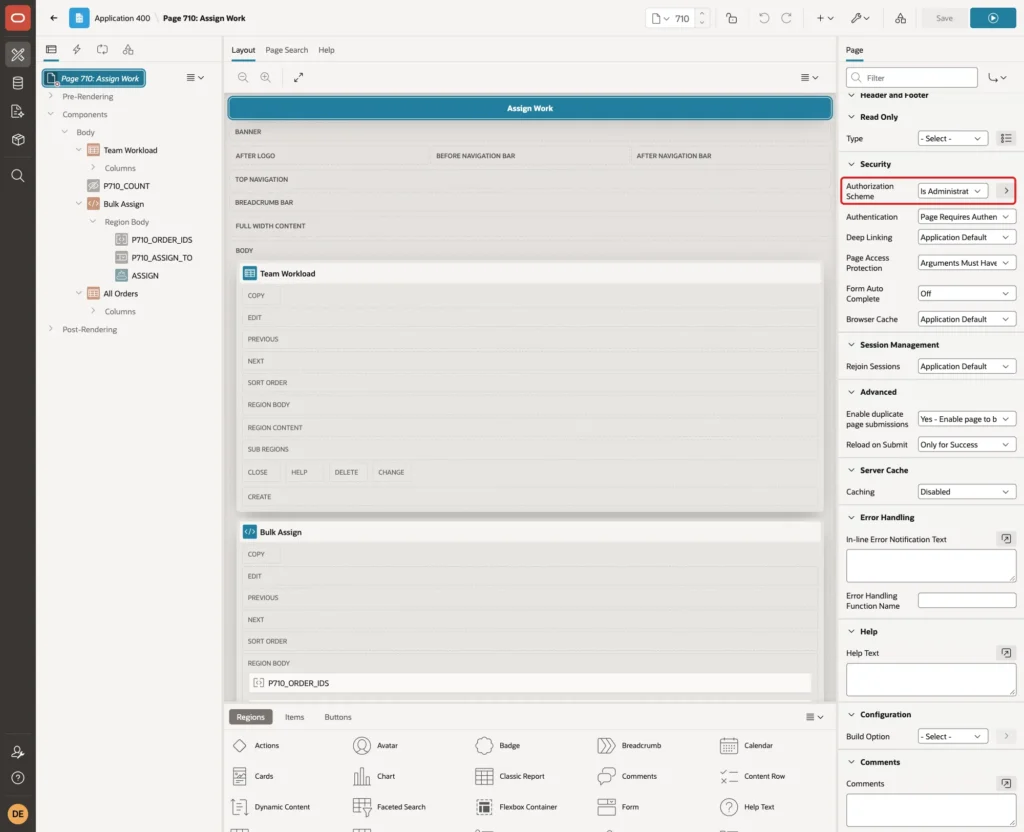
Task: Click the DE user avatar
Action: (18, 814)
